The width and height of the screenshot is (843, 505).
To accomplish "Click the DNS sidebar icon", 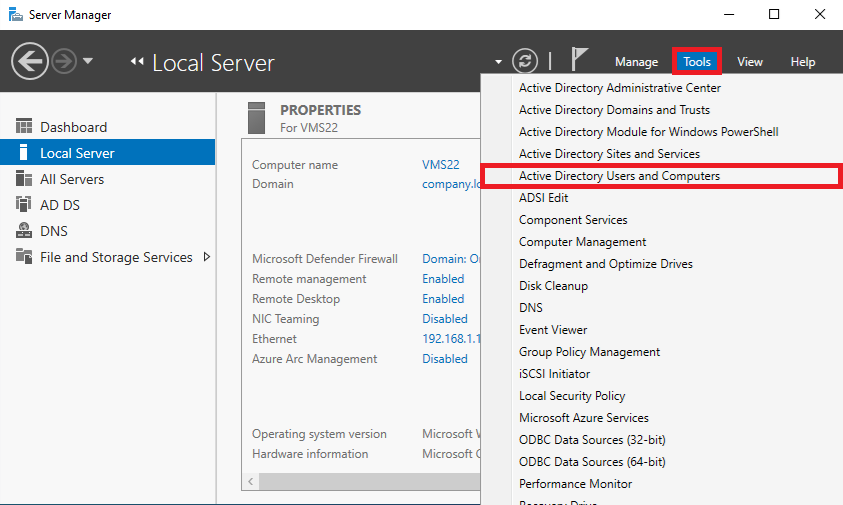I will point(24,230).
